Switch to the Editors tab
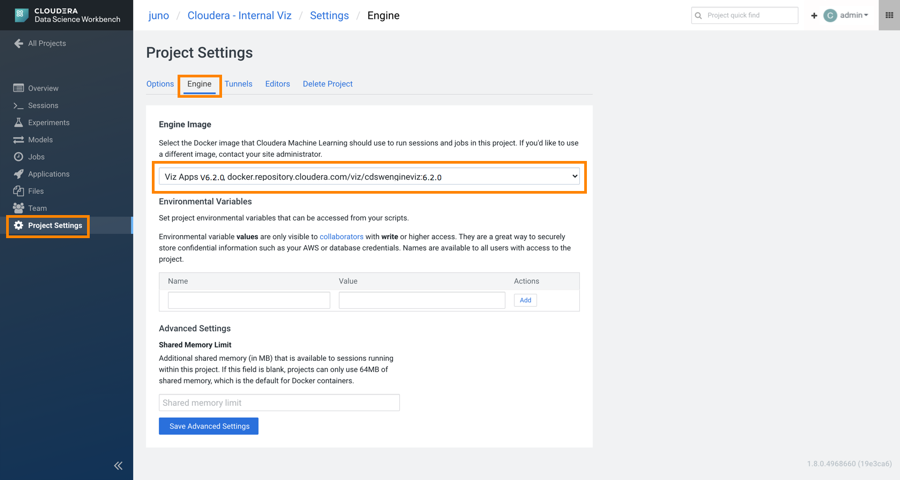 (x=277, y=84)
